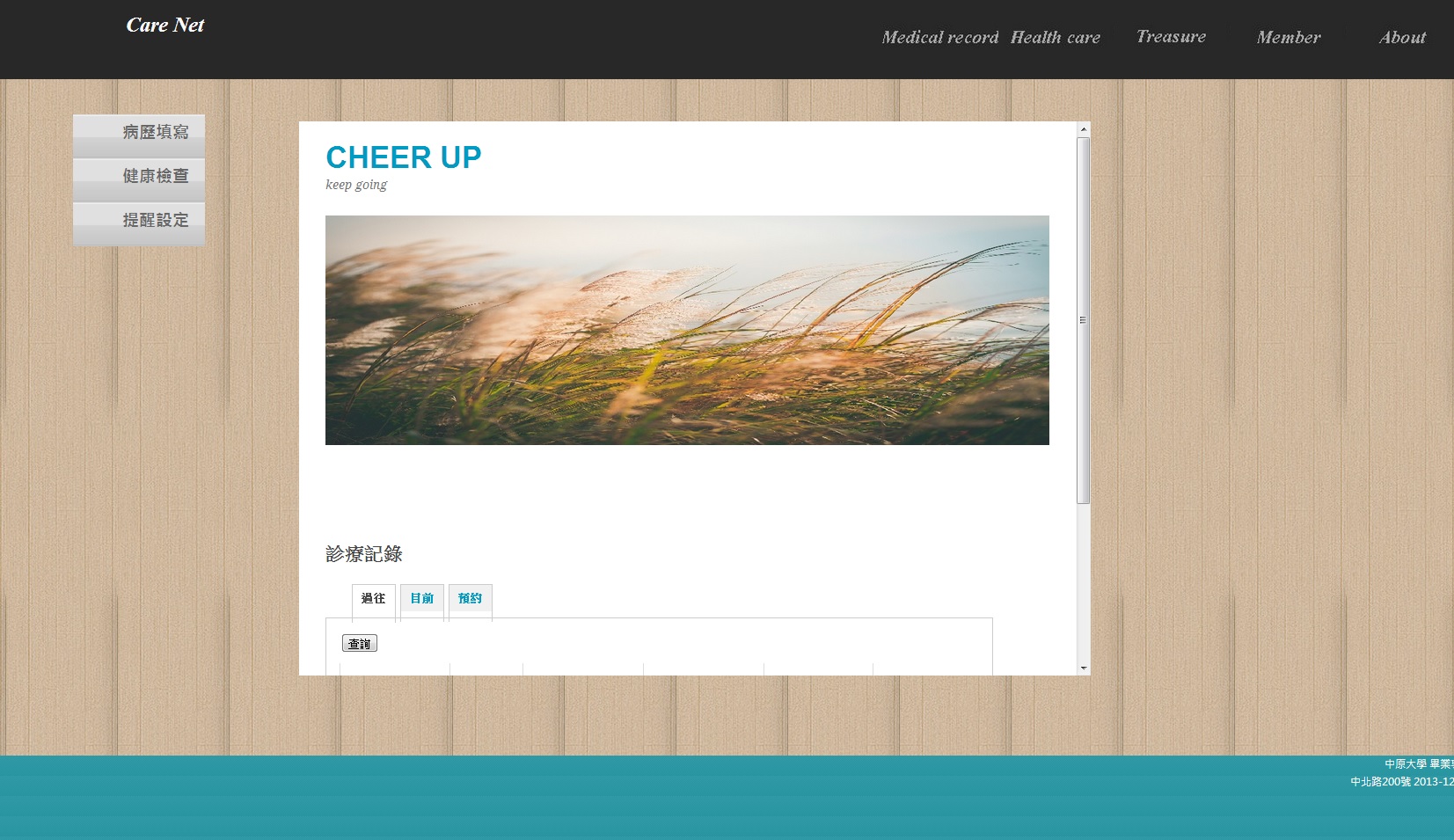Image resolution: width=1454 pixels, height=840 pixels.
Task: Click the Care Net logo
Action: click(x=164, y=26)
